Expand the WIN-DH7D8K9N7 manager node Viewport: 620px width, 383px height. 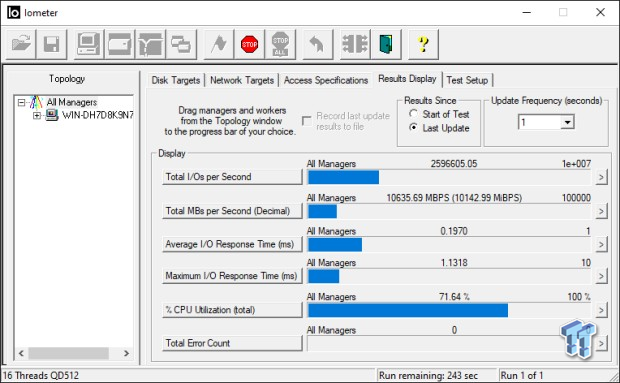(x=37, y=115)
